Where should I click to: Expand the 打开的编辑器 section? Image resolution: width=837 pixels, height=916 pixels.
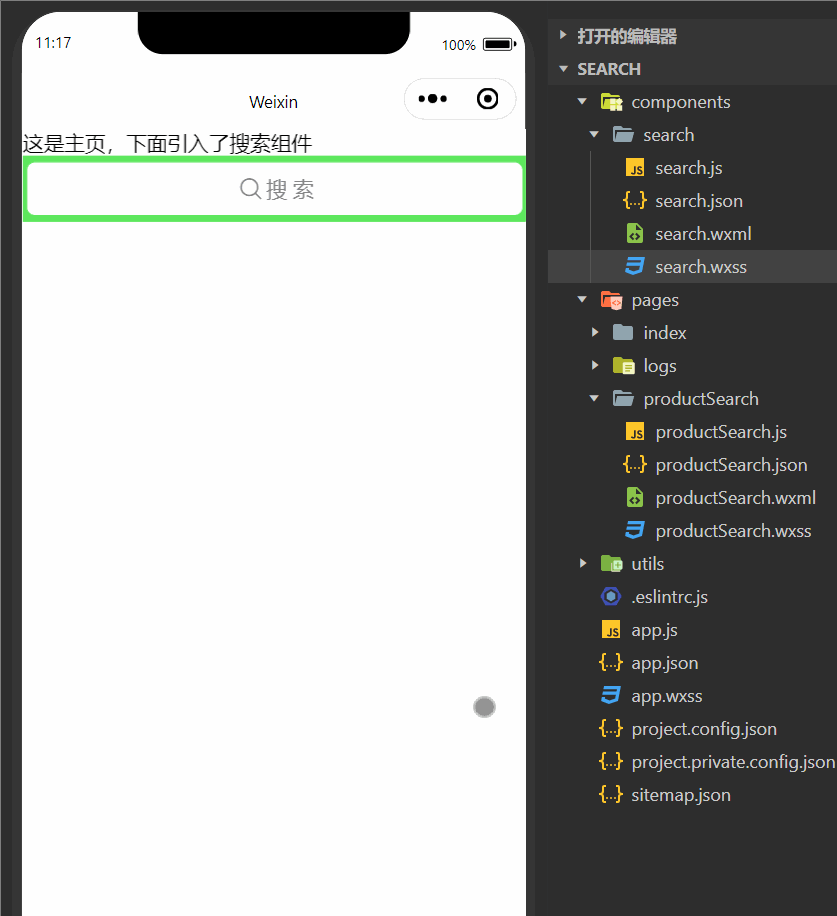click(562, 35)
